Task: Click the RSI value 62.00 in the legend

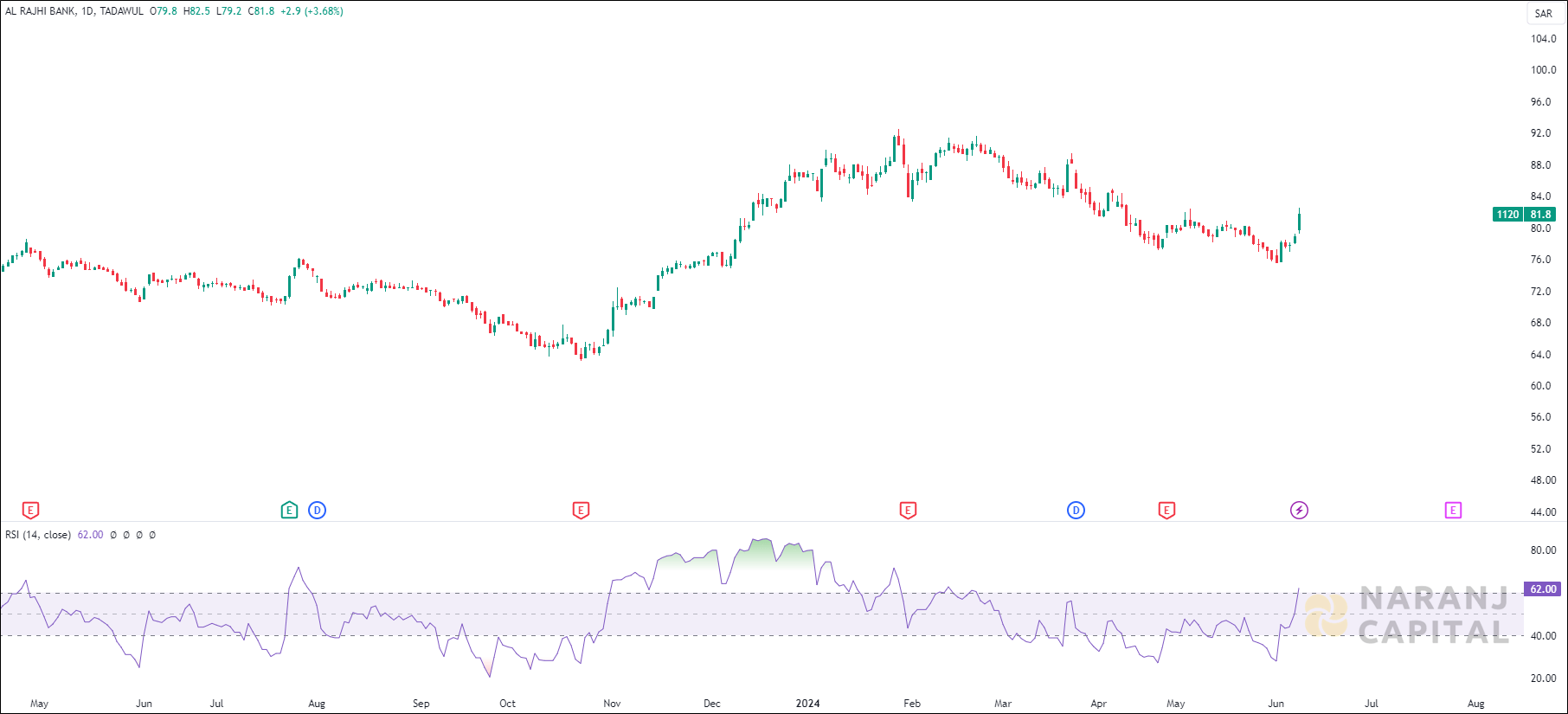Action: pyautogui.click(x=90, y=535)
